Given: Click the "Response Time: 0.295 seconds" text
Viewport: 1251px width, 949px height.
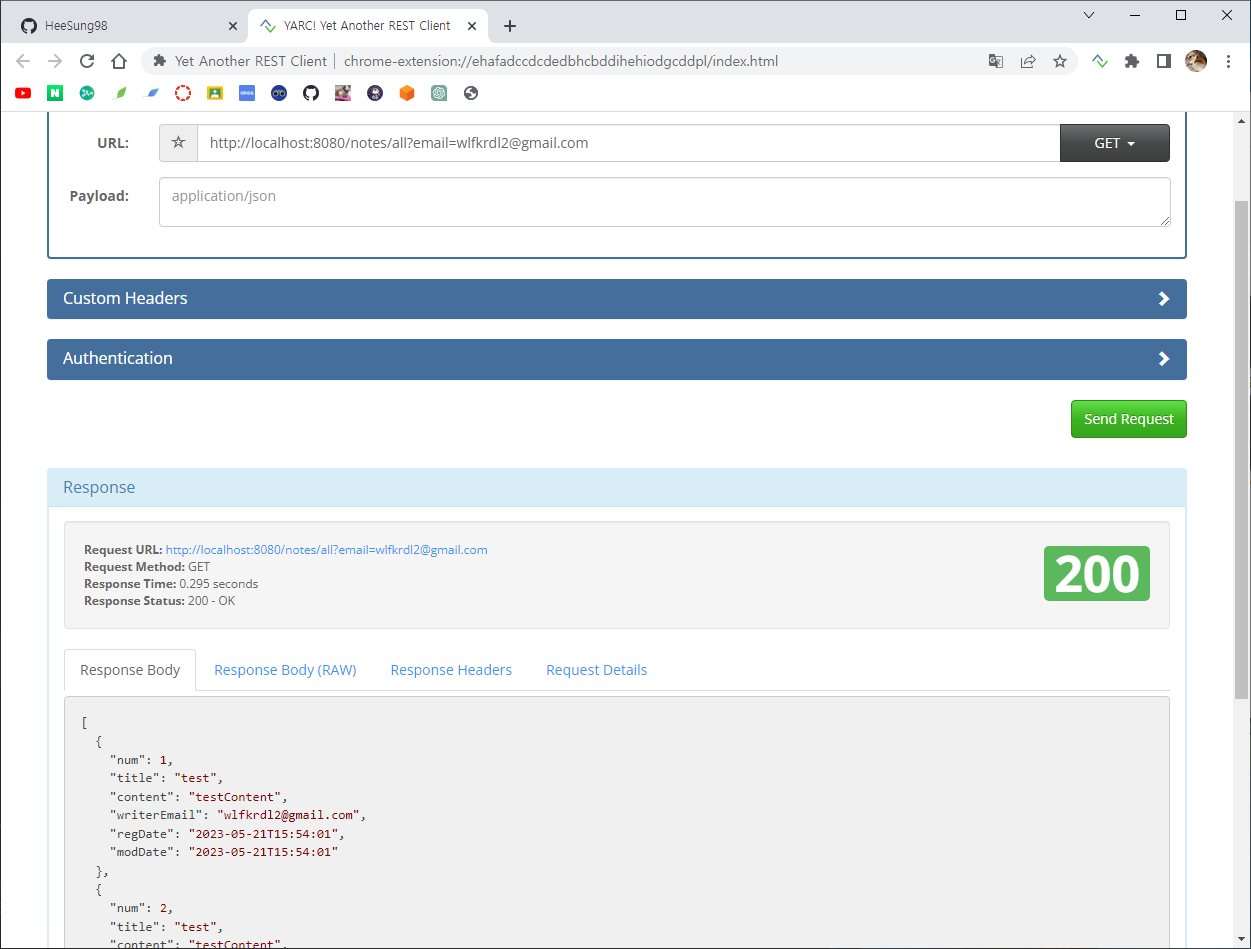Looking at the screenshot, I should coord(171,584).
